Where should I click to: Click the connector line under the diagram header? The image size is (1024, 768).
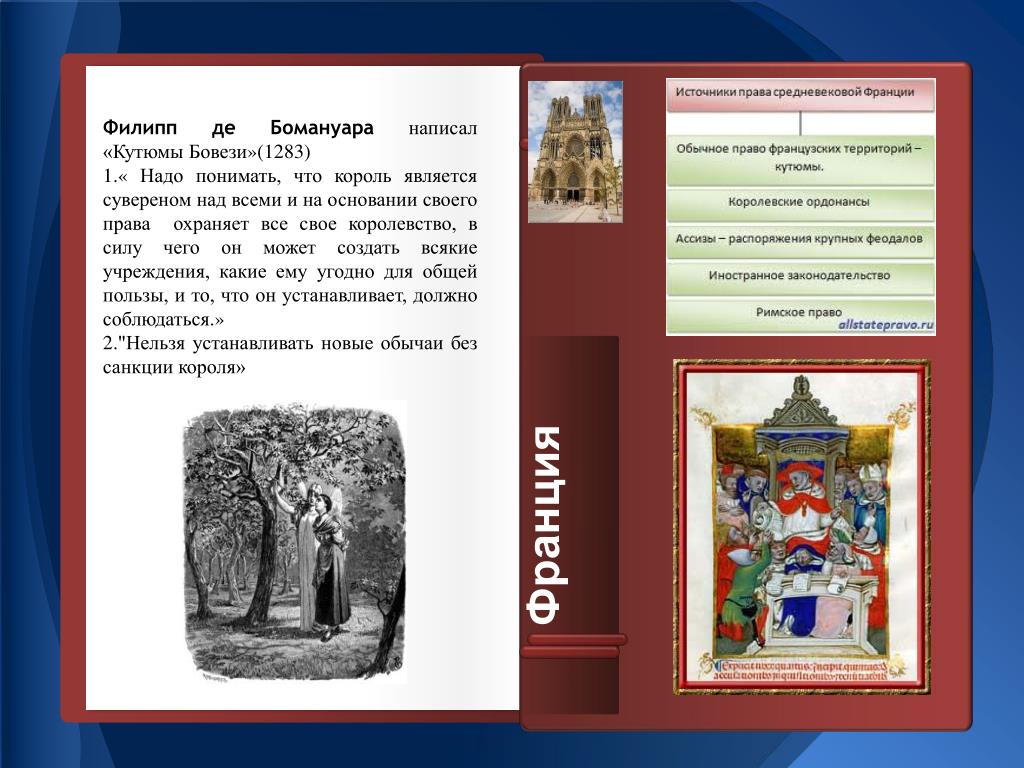tap(800, 122)
